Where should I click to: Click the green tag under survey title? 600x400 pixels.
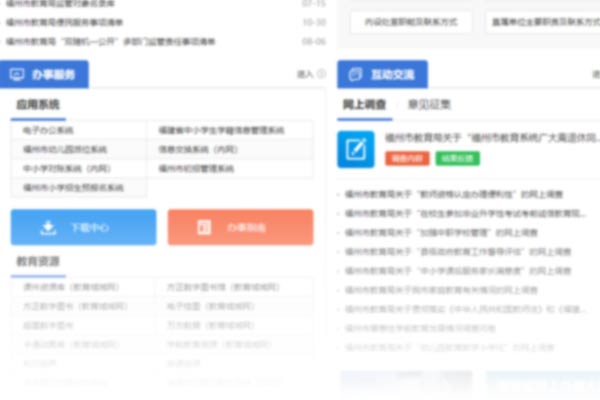click(x=457, y=158)
